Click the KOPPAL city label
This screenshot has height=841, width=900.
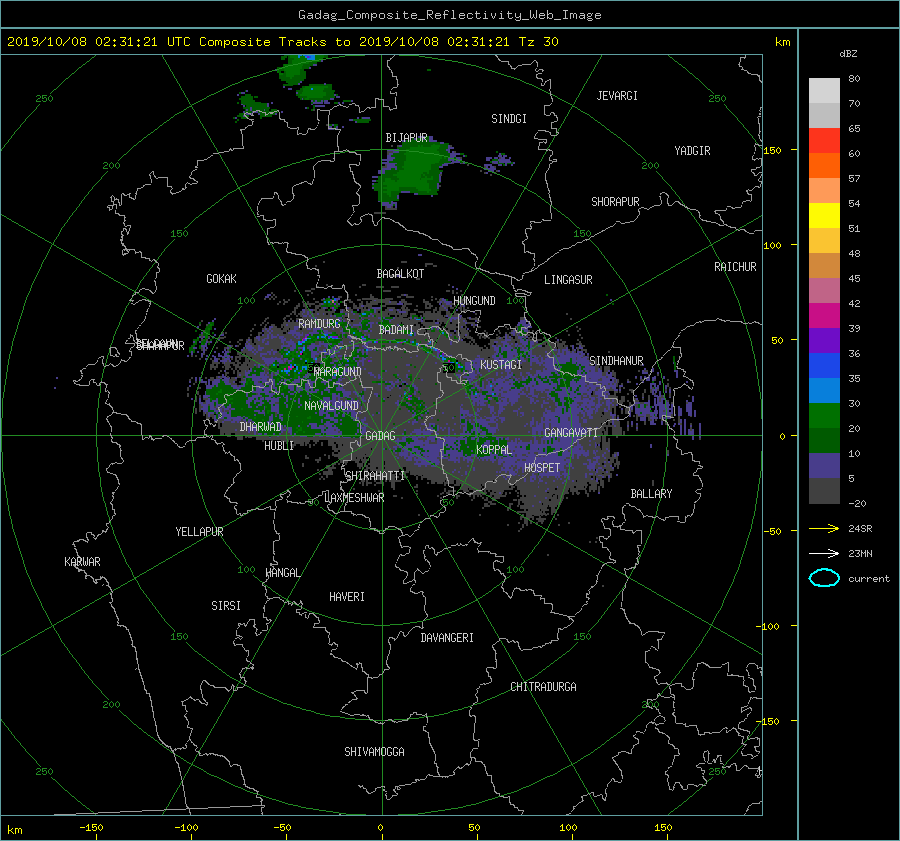(494, 450)
